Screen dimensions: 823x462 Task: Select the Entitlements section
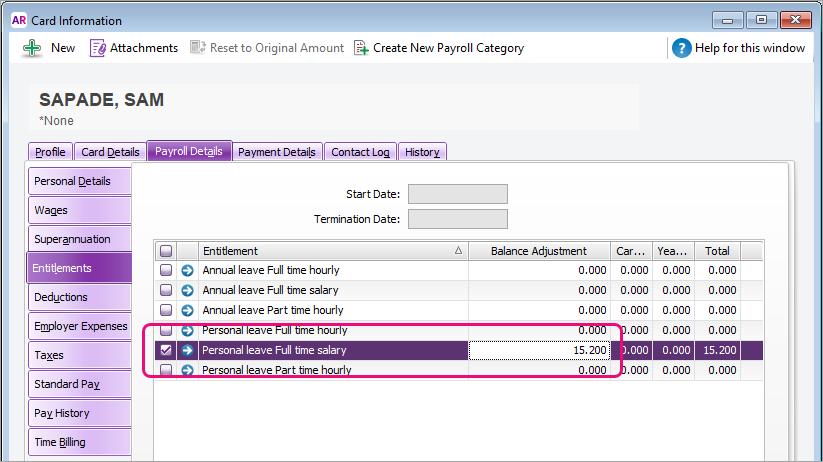pyautogui.click(x=79, y=268)
